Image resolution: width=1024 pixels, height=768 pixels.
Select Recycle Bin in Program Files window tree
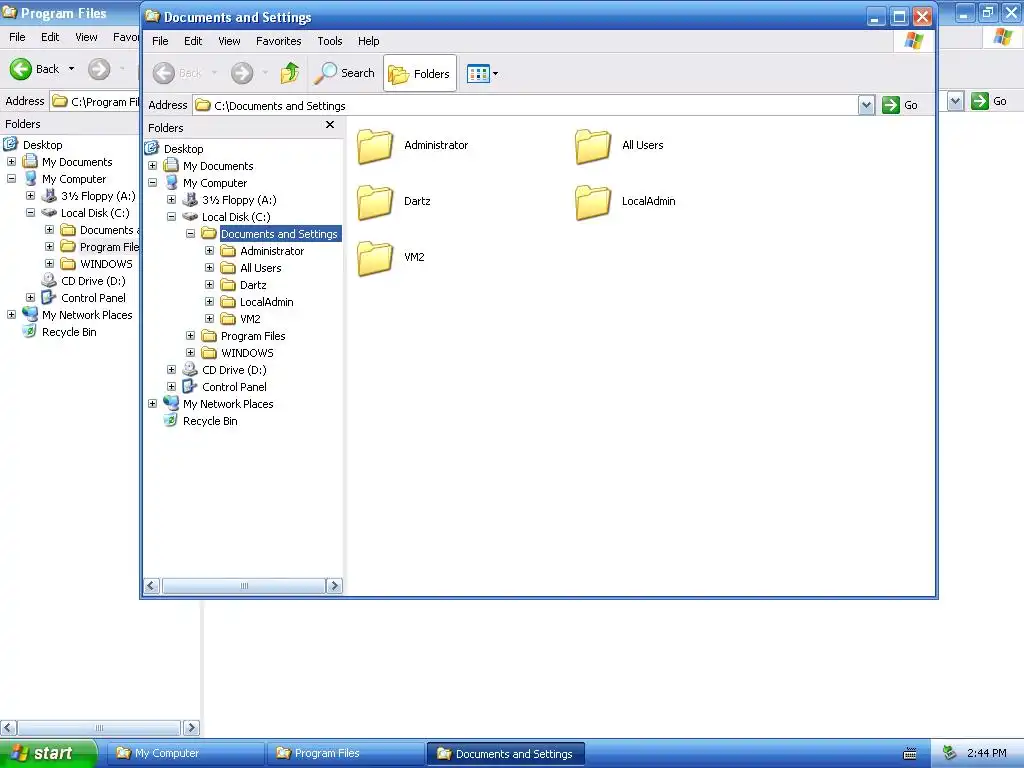click(69, 332)
